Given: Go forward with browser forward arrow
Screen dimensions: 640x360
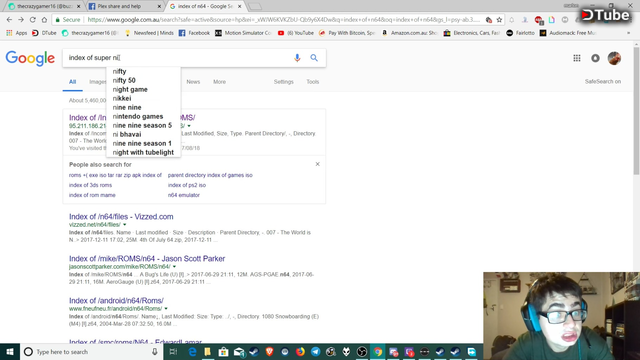Looking at the screenshot, I should click(21, 20).
